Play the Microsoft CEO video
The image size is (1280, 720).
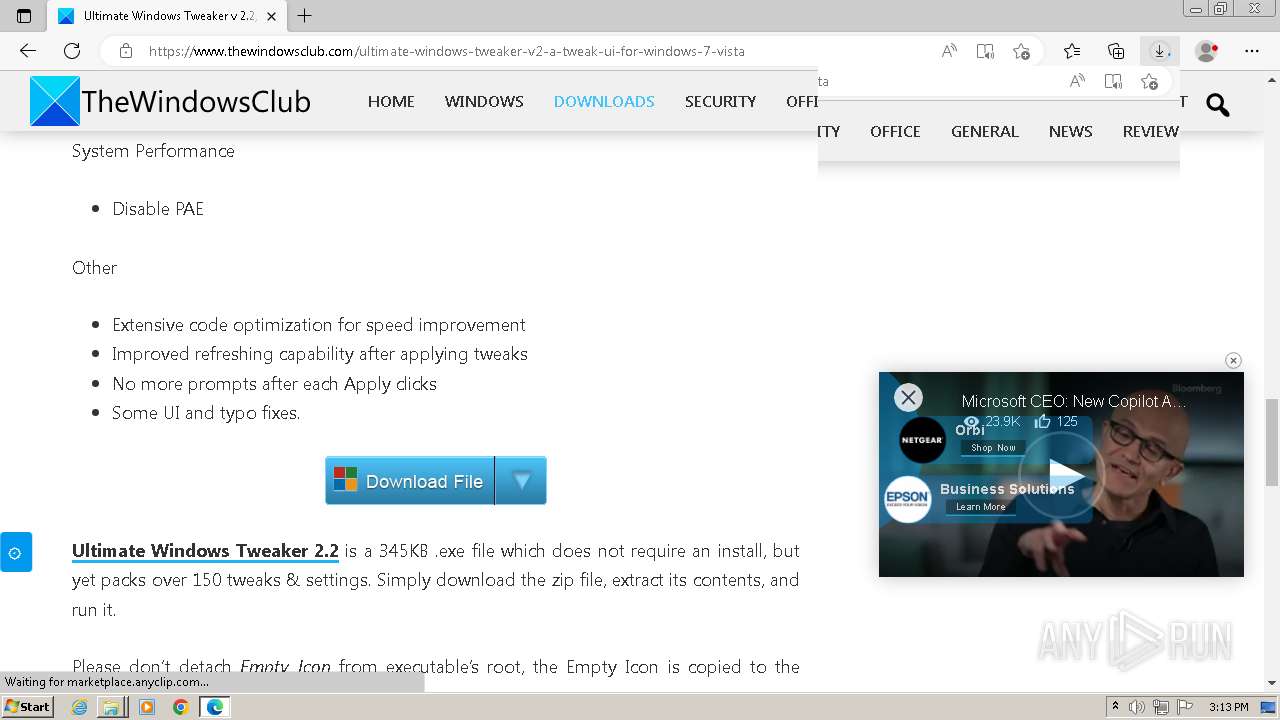(1064, 475)
